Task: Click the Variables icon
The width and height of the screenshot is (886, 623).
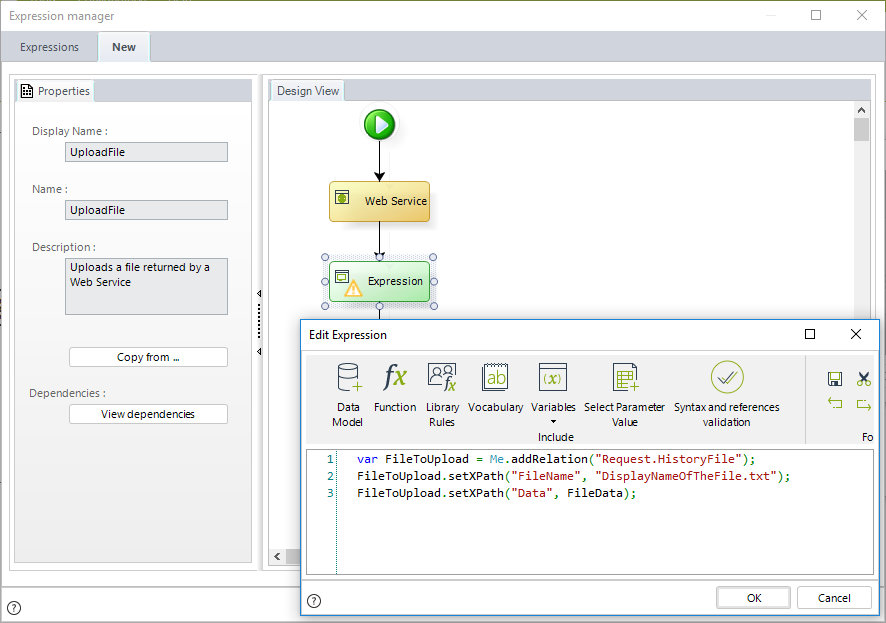Action: coord(553,377)
